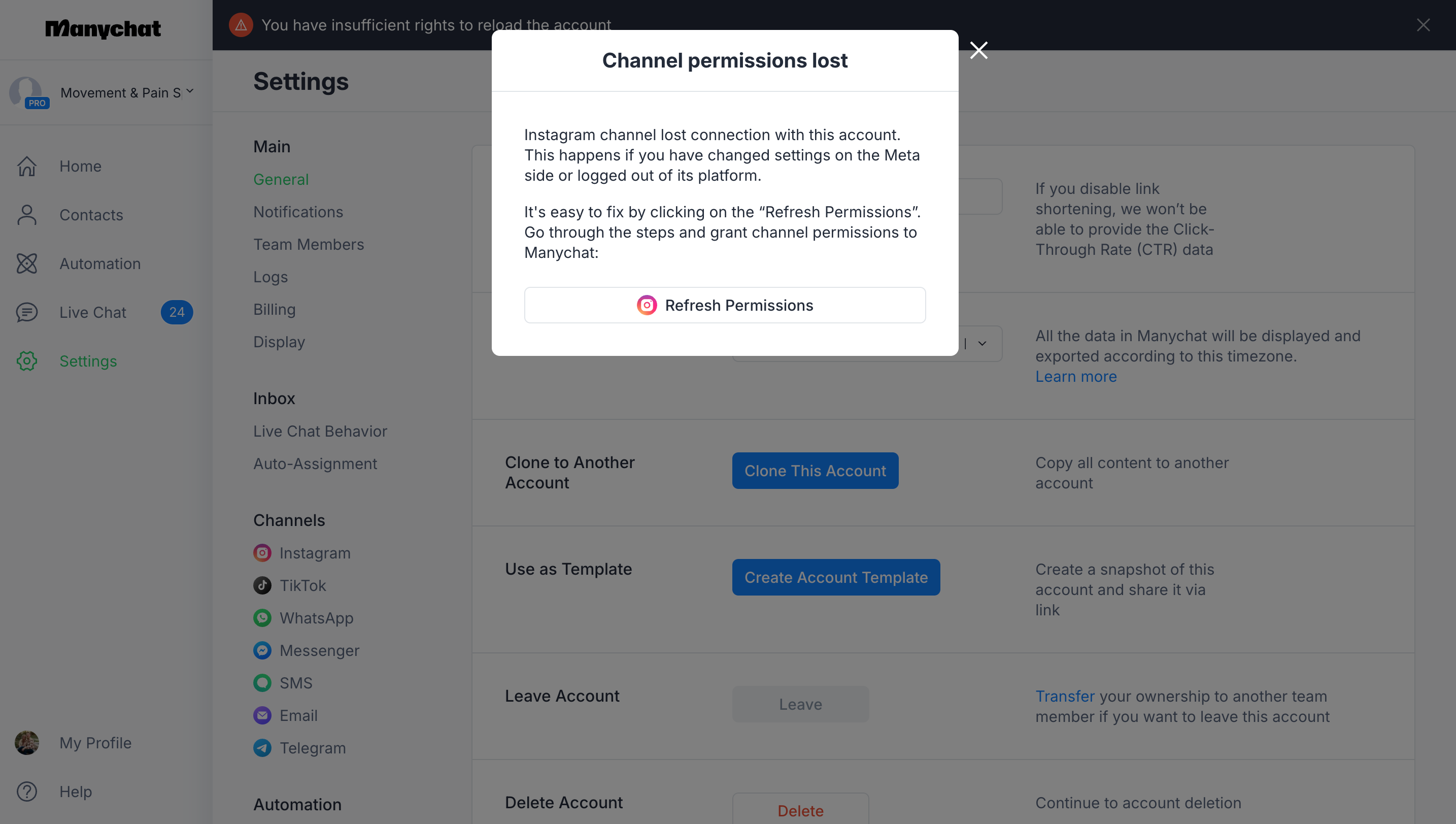The height and width of the screenshot is (824, 1456).
Task: Open the TikTok channel settings
Action: coord(302,585)
